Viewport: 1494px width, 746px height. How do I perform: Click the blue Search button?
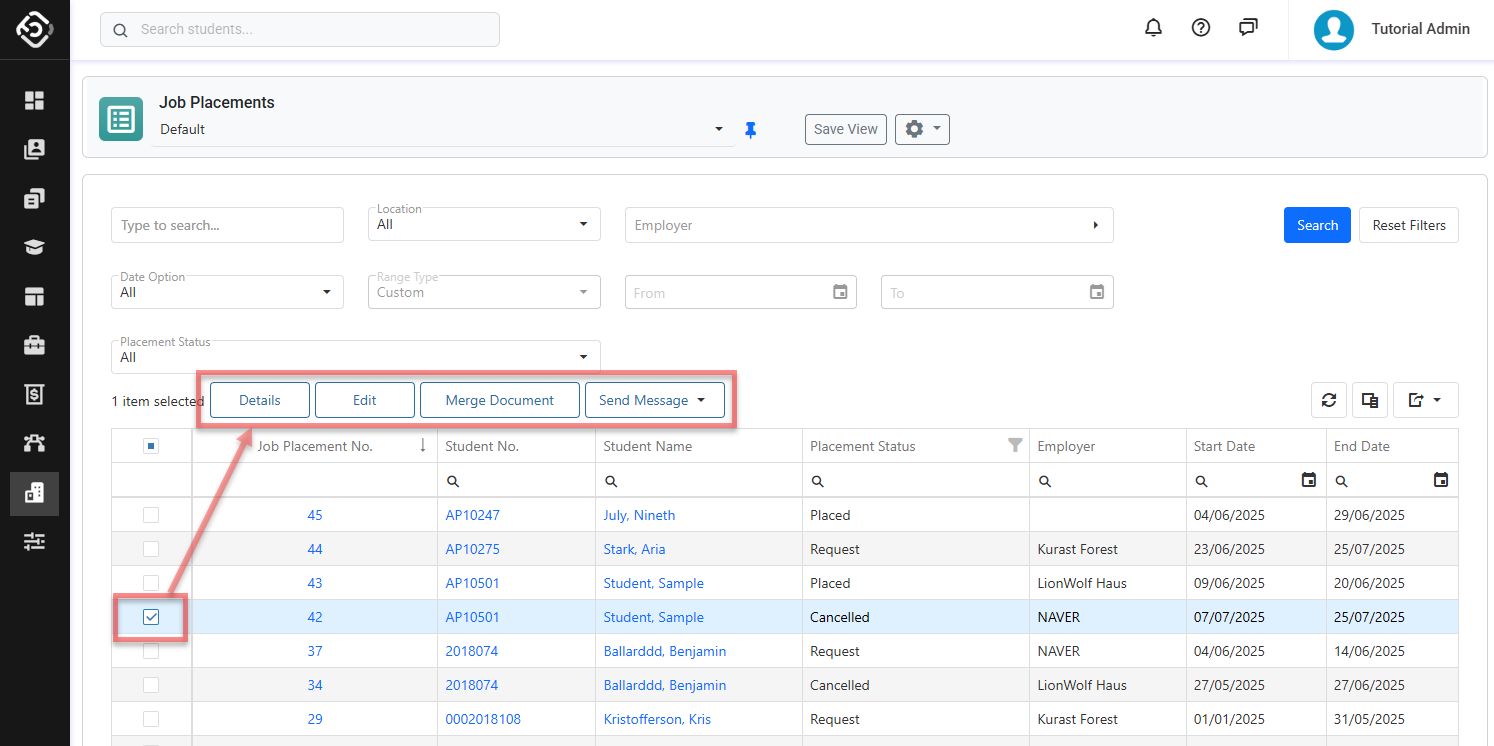click(1317, 225)
